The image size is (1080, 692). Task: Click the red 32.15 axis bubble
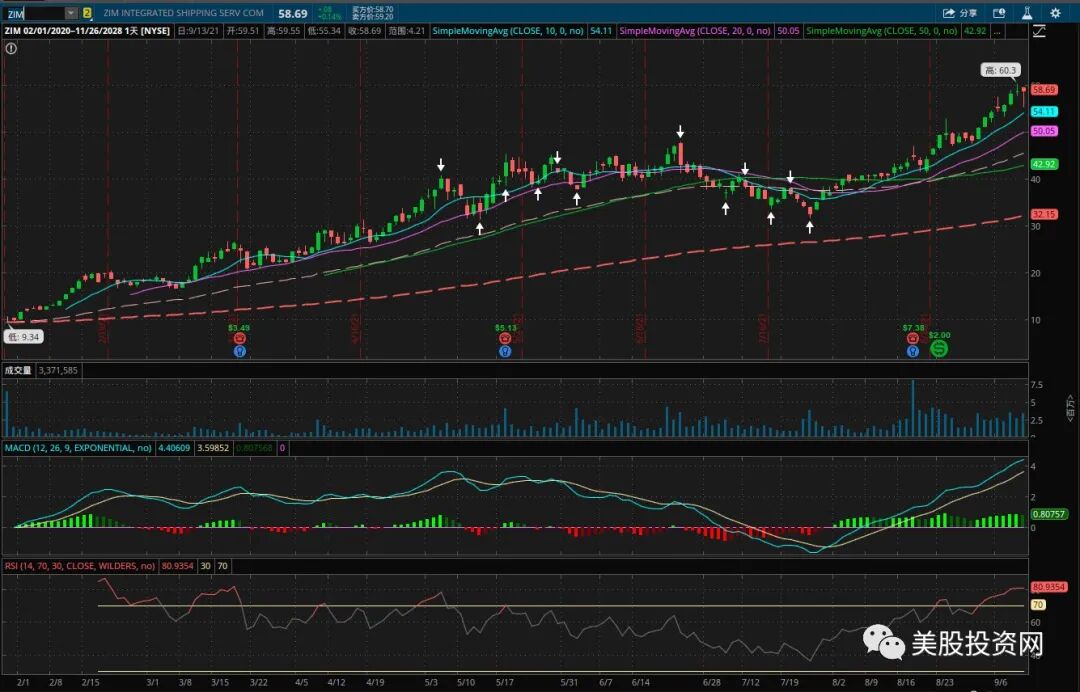pyautogui.click(x=1044, y=214)
